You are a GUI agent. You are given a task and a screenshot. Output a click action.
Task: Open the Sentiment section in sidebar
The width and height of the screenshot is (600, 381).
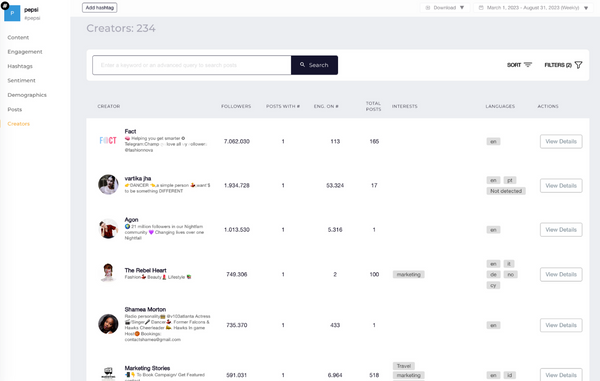(21, 80)
